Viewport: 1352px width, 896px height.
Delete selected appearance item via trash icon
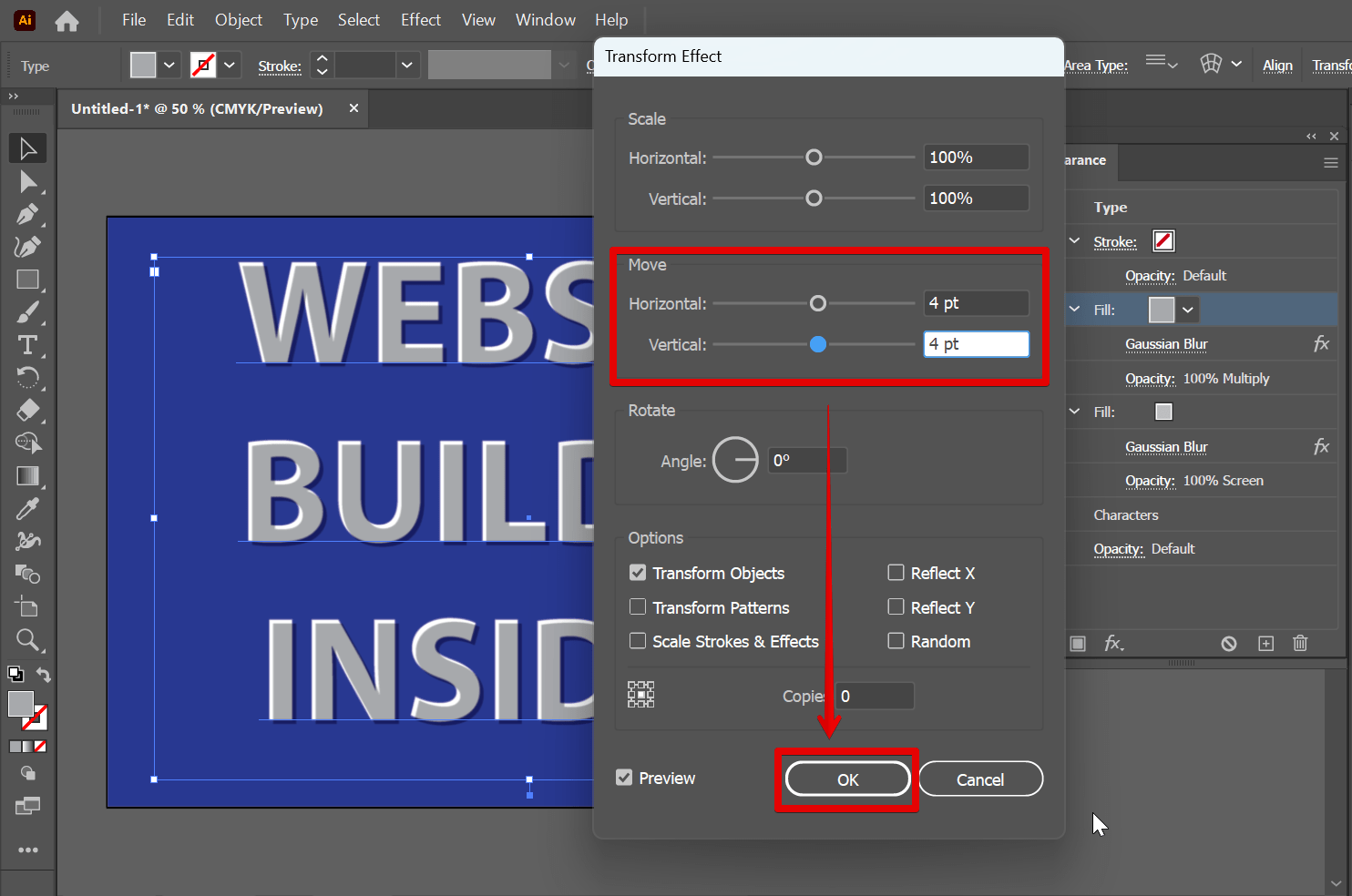(x=1300, y=643)
